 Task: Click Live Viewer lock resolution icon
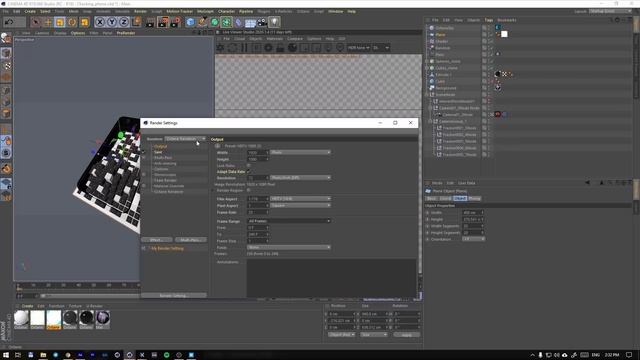(x=280, y=48)
